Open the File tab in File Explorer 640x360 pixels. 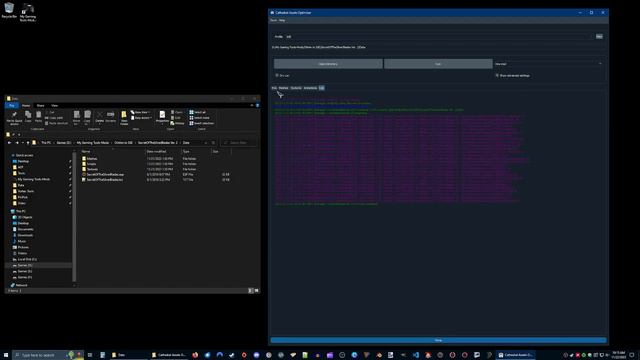point(12,105)
